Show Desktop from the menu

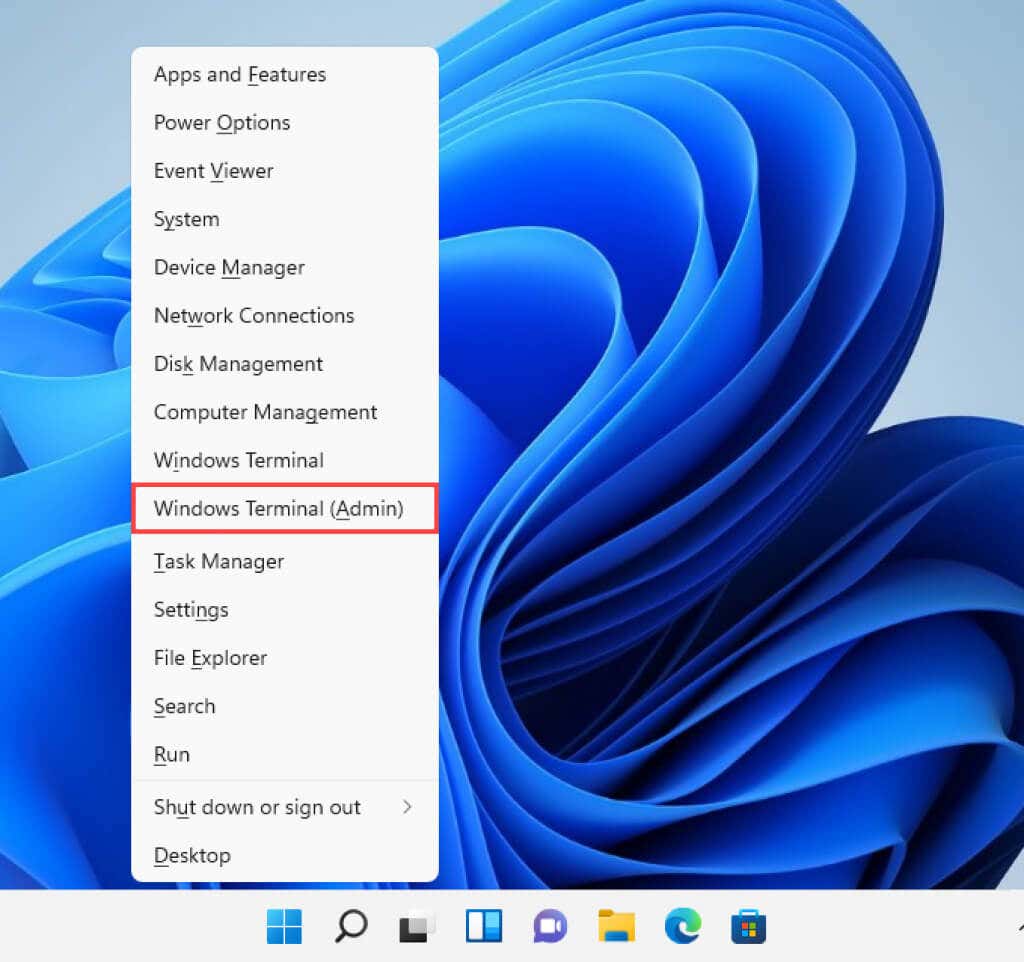192,856
